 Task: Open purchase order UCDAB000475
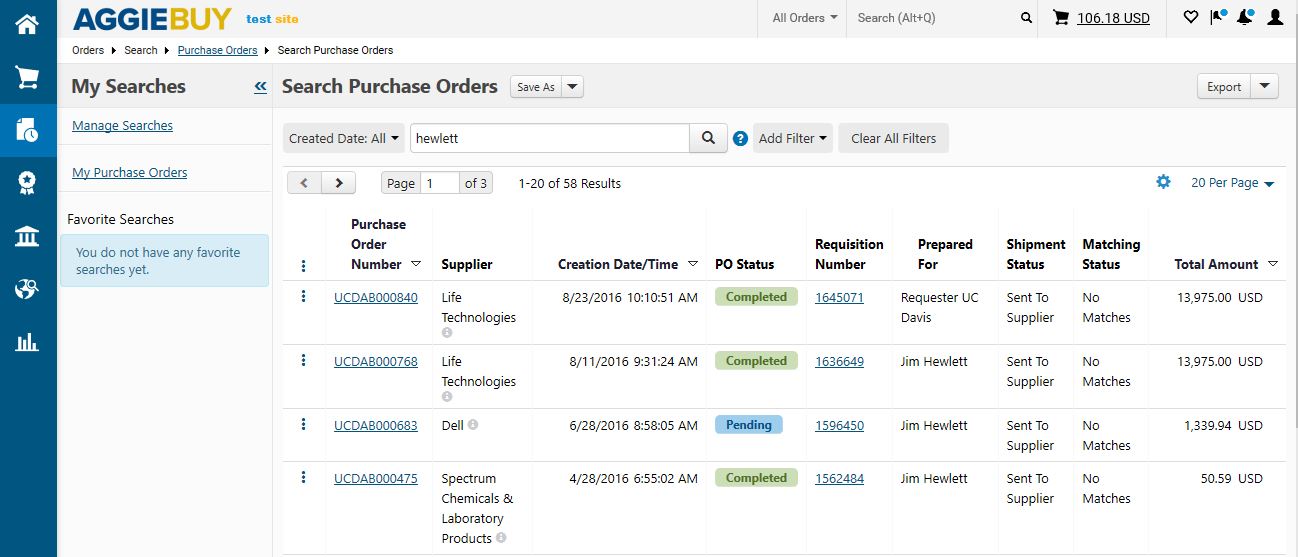(x=376, y=478)
